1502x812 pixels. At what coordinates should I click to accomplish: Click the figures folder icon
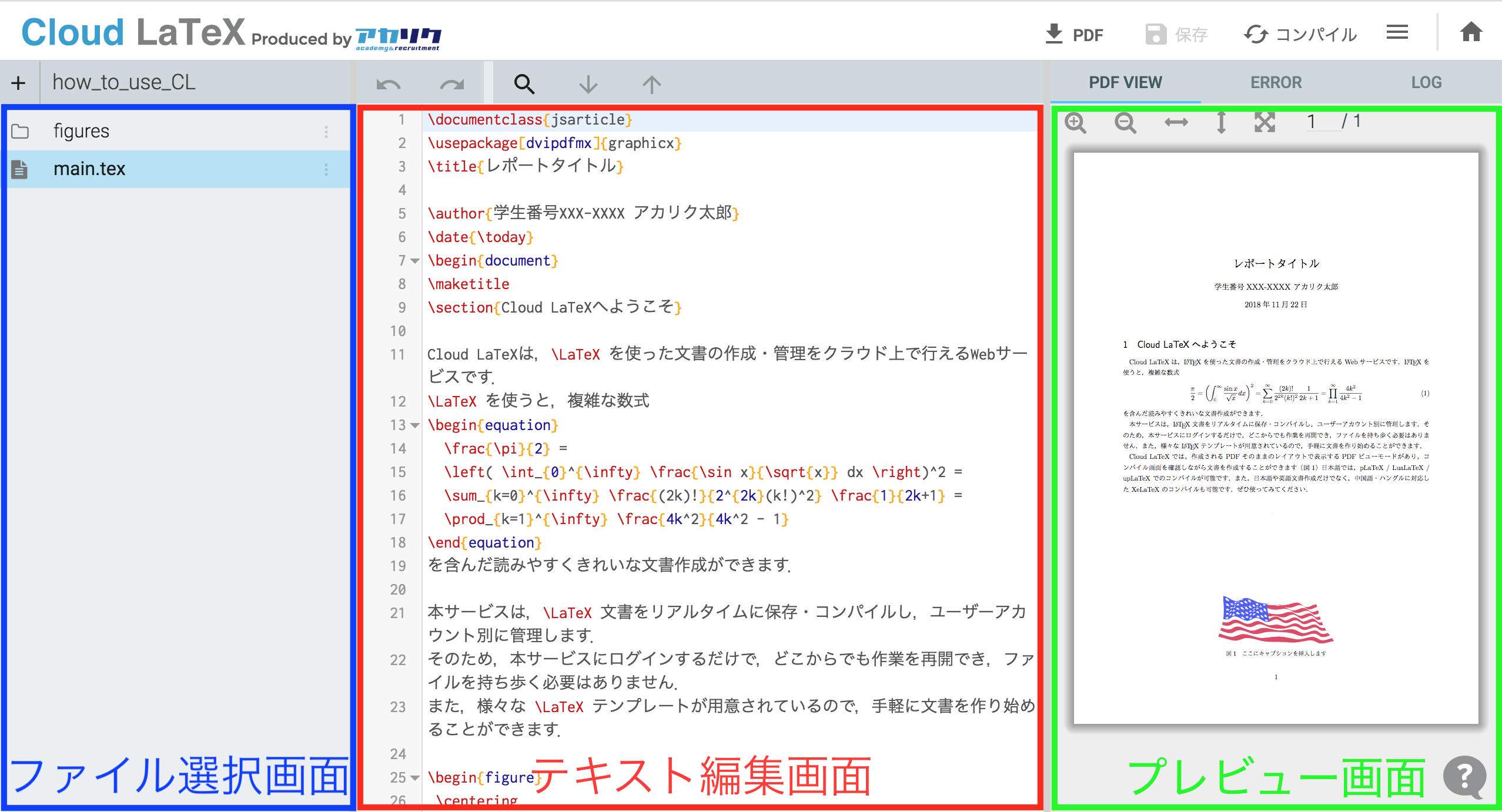coord(20,131)
